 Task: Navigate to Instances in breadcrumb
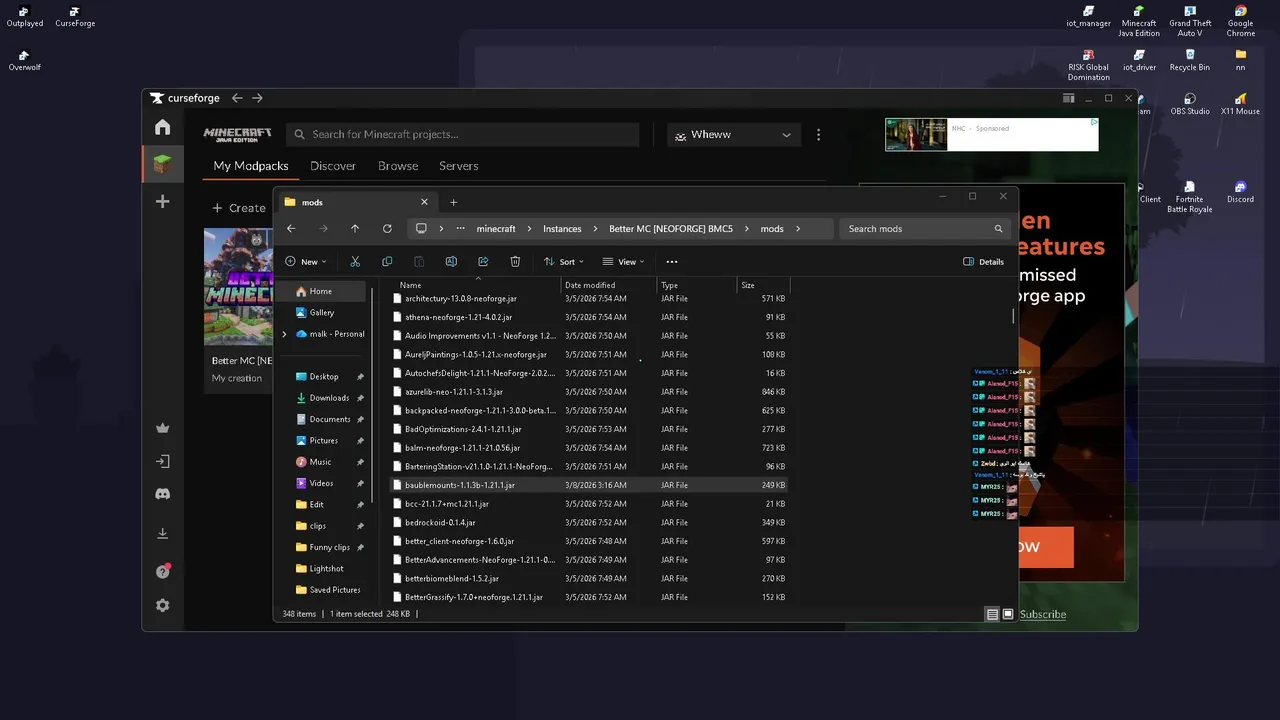tap(562, 229)
